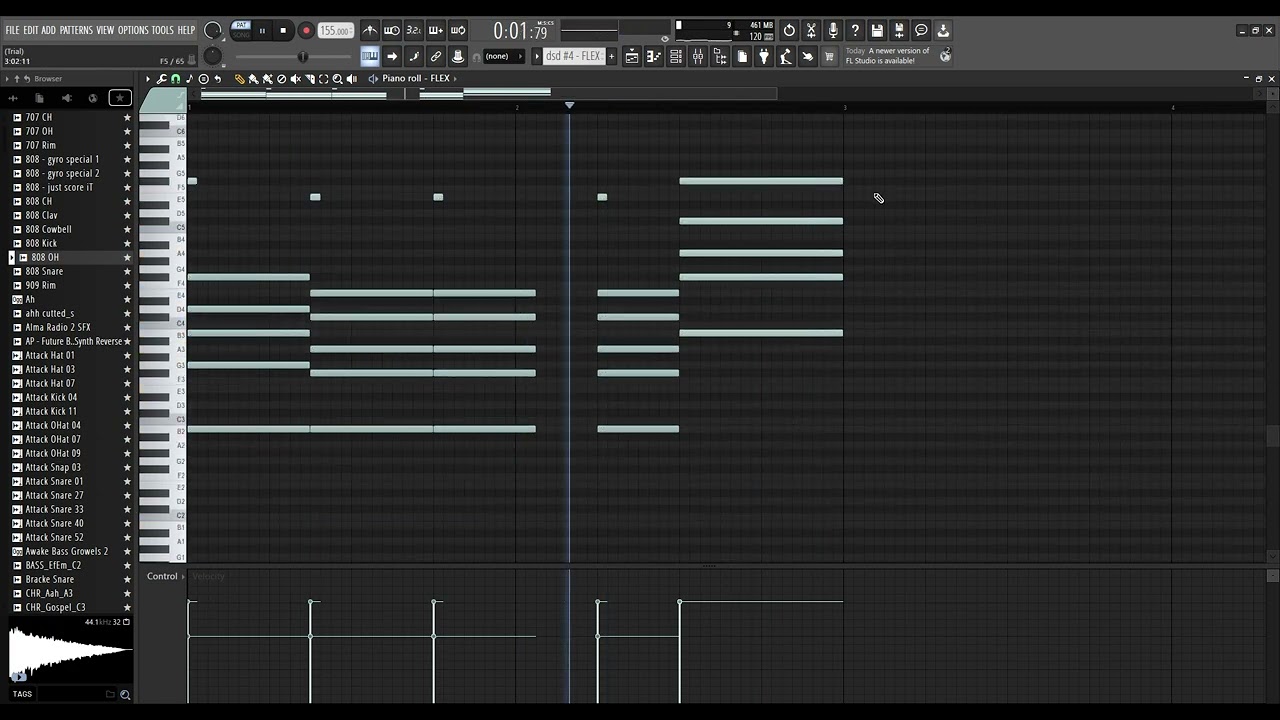Open the Mixer view
This screenshot has width=1280, height=720.
pos(698,57)
